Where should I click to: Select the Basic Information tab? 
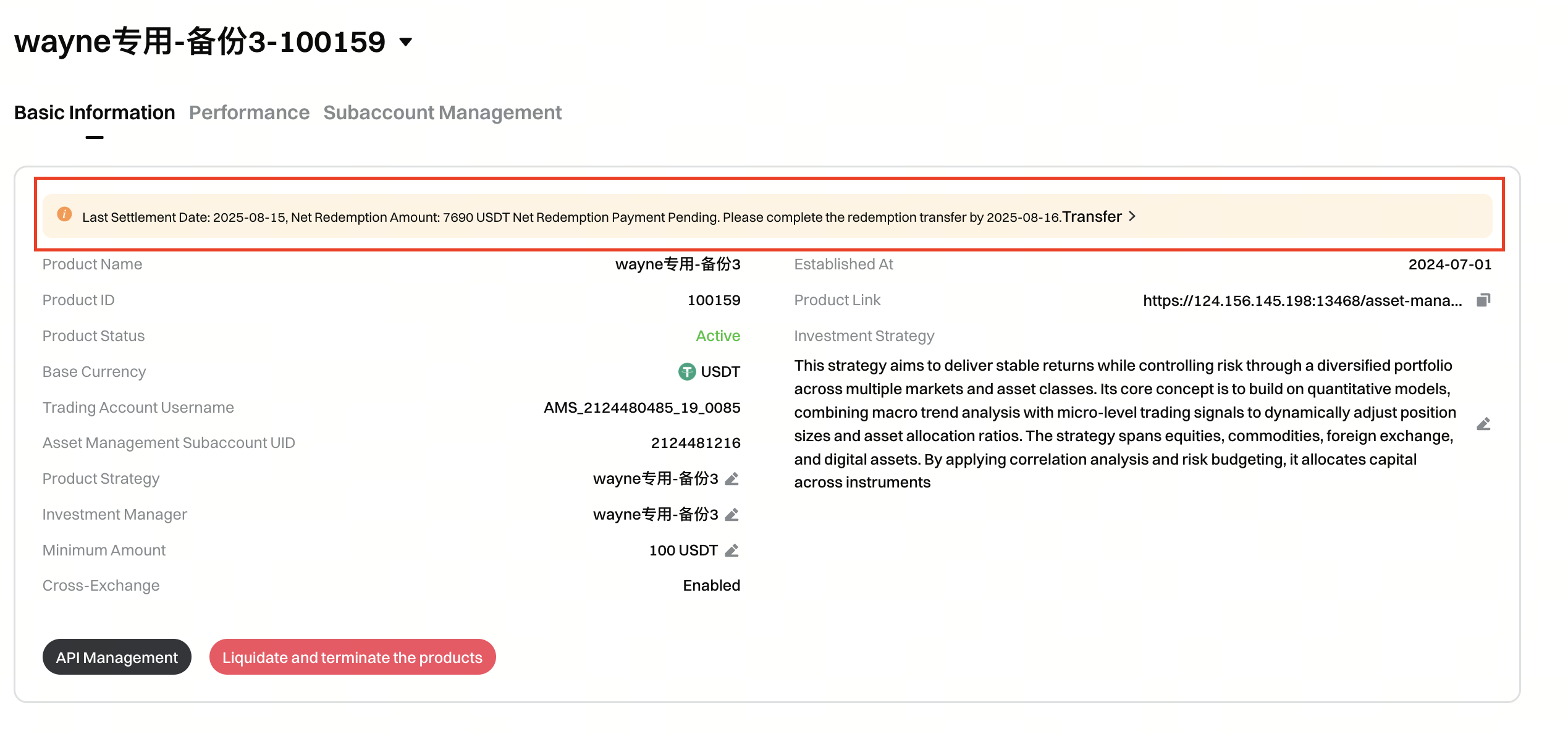coord(94,112)
